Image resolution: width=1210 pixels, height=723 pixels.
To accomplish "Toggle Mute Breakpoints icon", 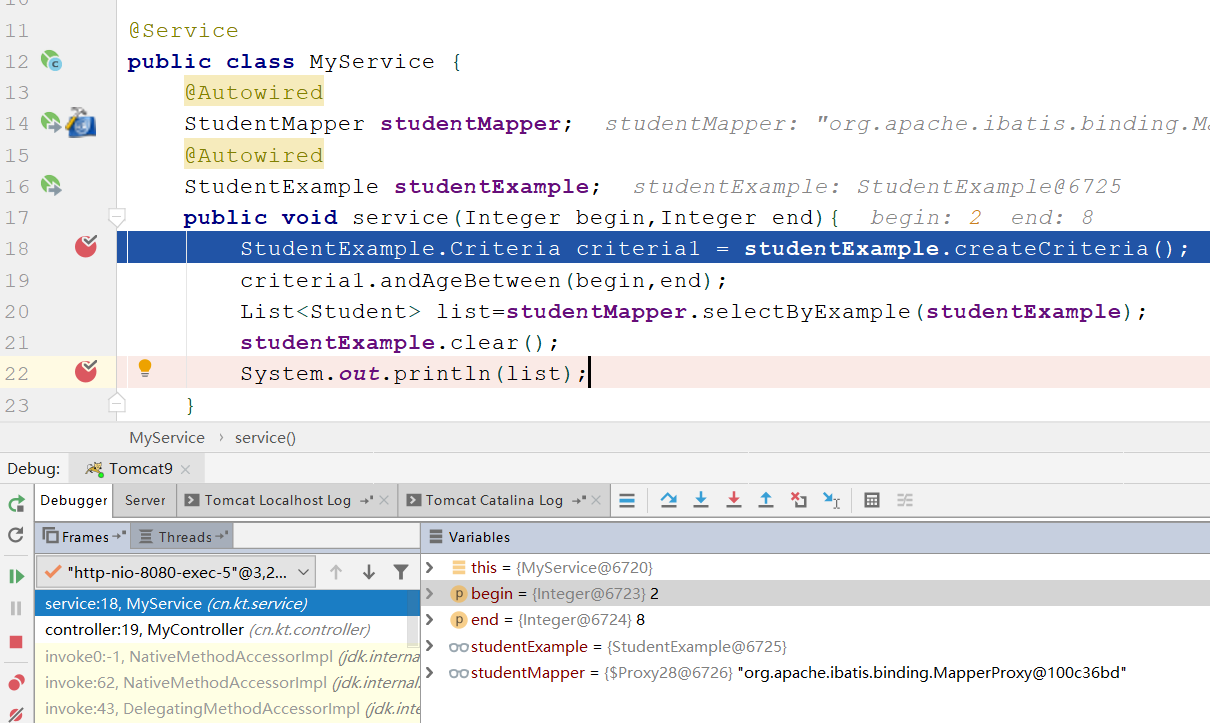I will point(16,714).
